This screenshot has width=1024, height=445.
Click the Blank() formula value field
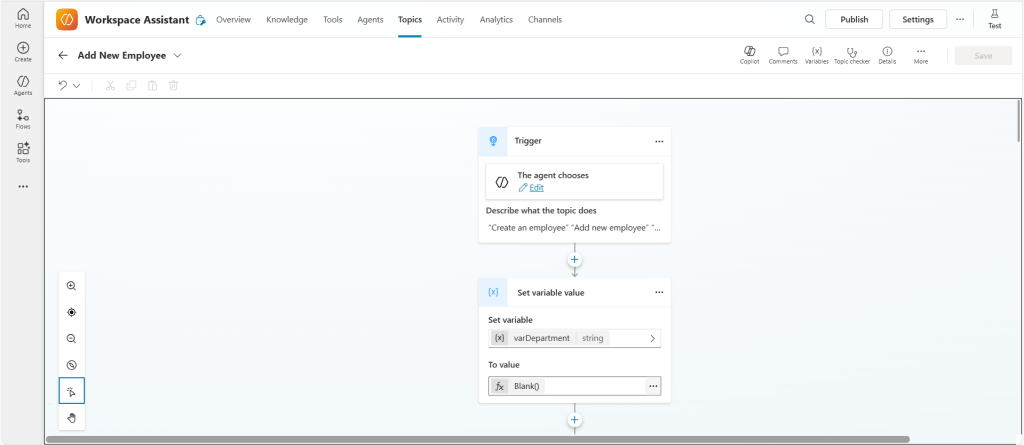[x=570, y=386]
